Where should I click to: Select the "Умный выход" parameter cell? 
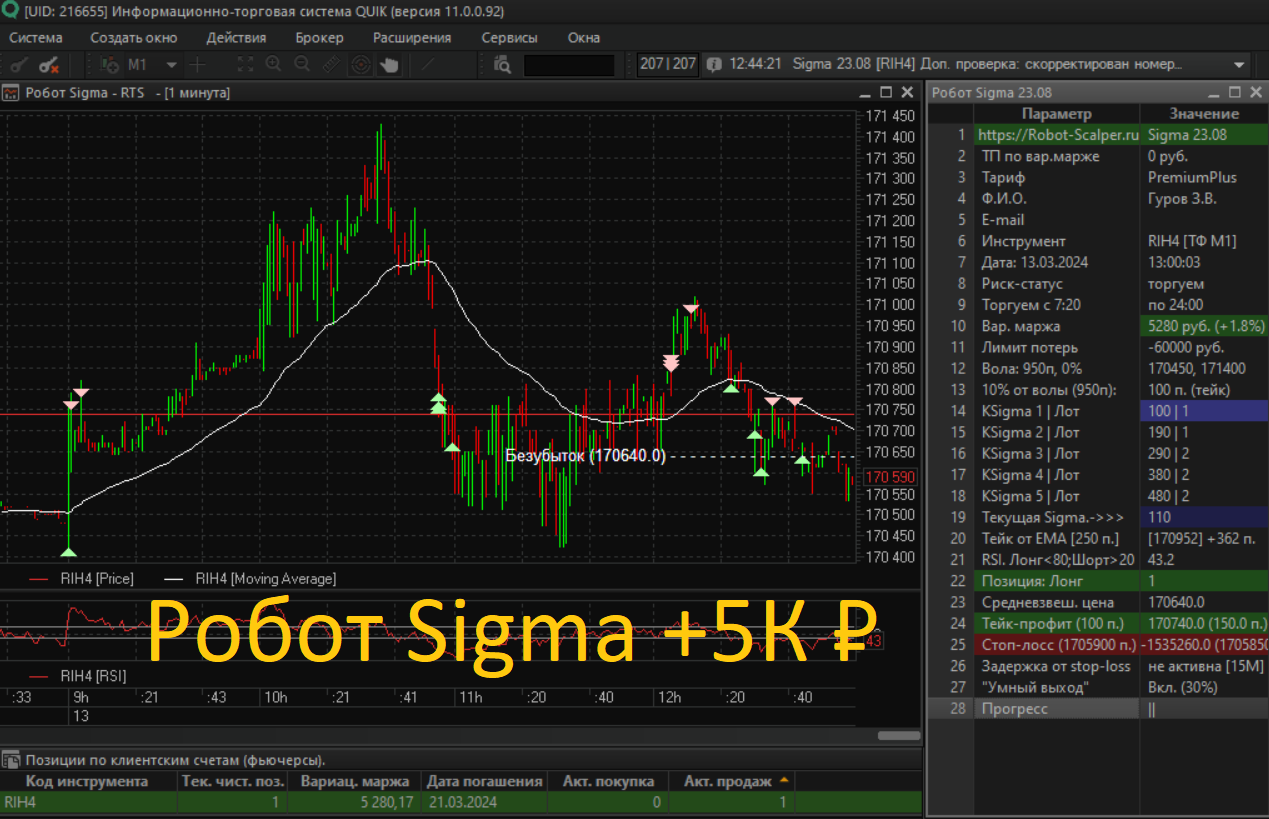(1058, 687)
